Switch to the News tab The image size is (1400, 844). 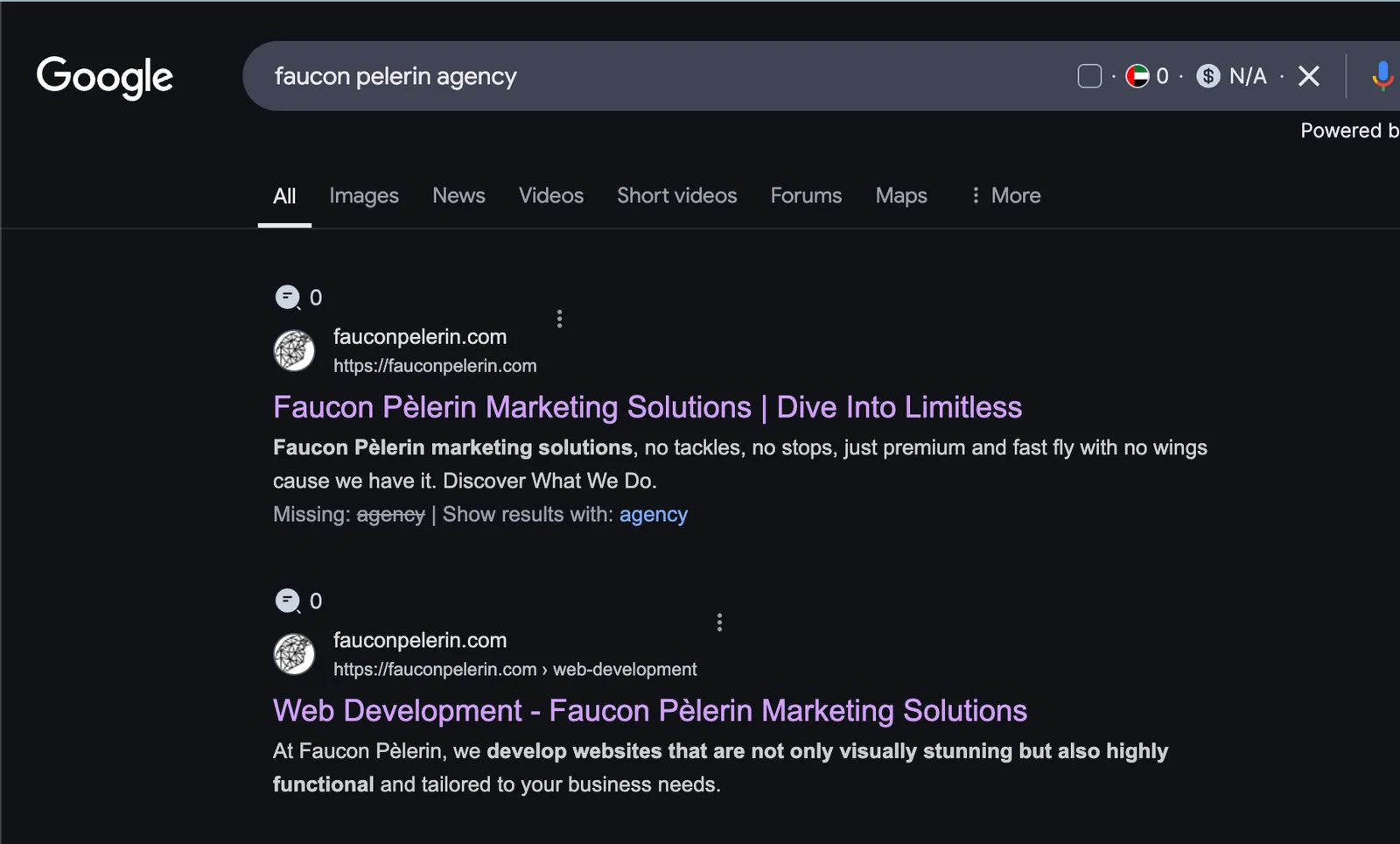coord(458,195)
